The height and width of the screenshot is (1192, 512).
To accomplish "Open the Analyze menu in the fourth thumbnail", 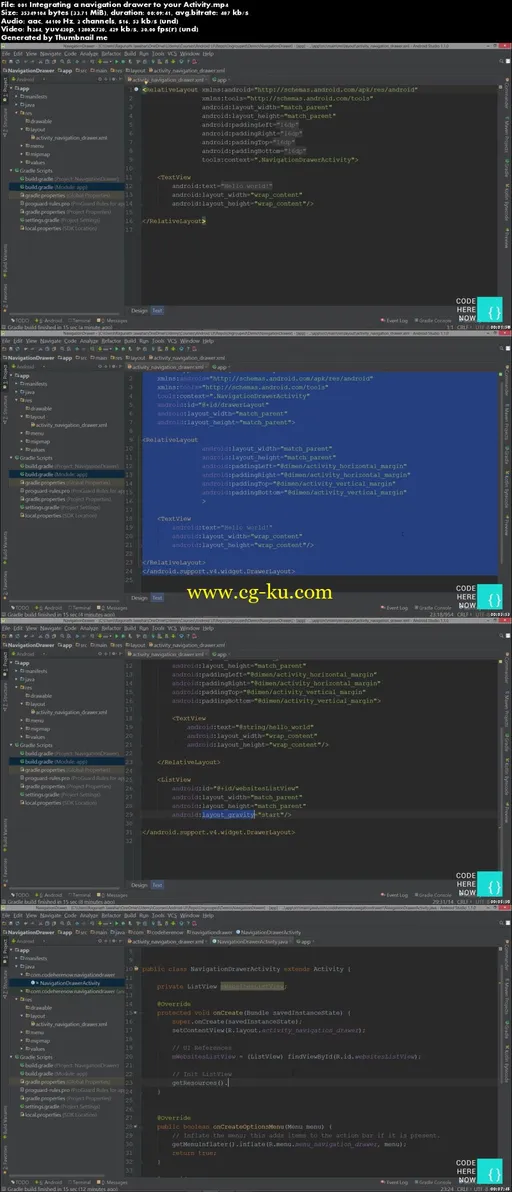I will click(89, 916).
